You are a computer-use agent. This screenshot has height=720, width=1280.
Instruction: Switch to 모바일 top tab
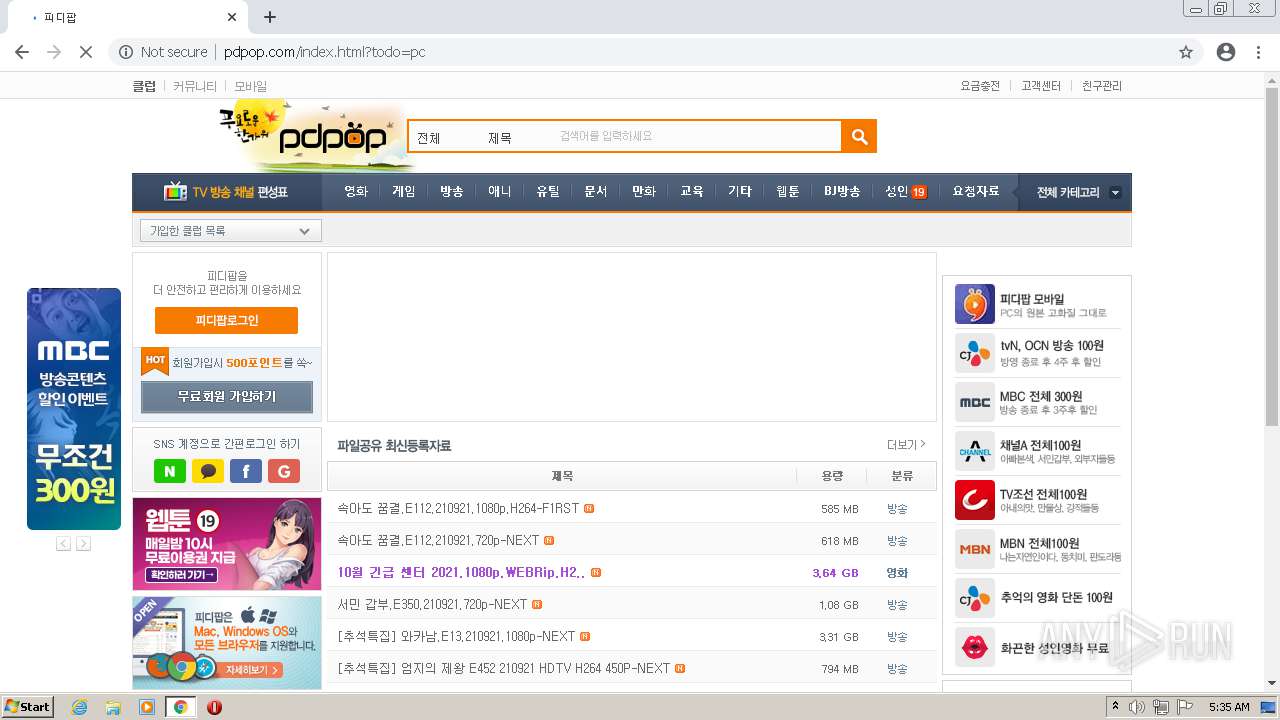pyautogui.click(x=251, y=86)
